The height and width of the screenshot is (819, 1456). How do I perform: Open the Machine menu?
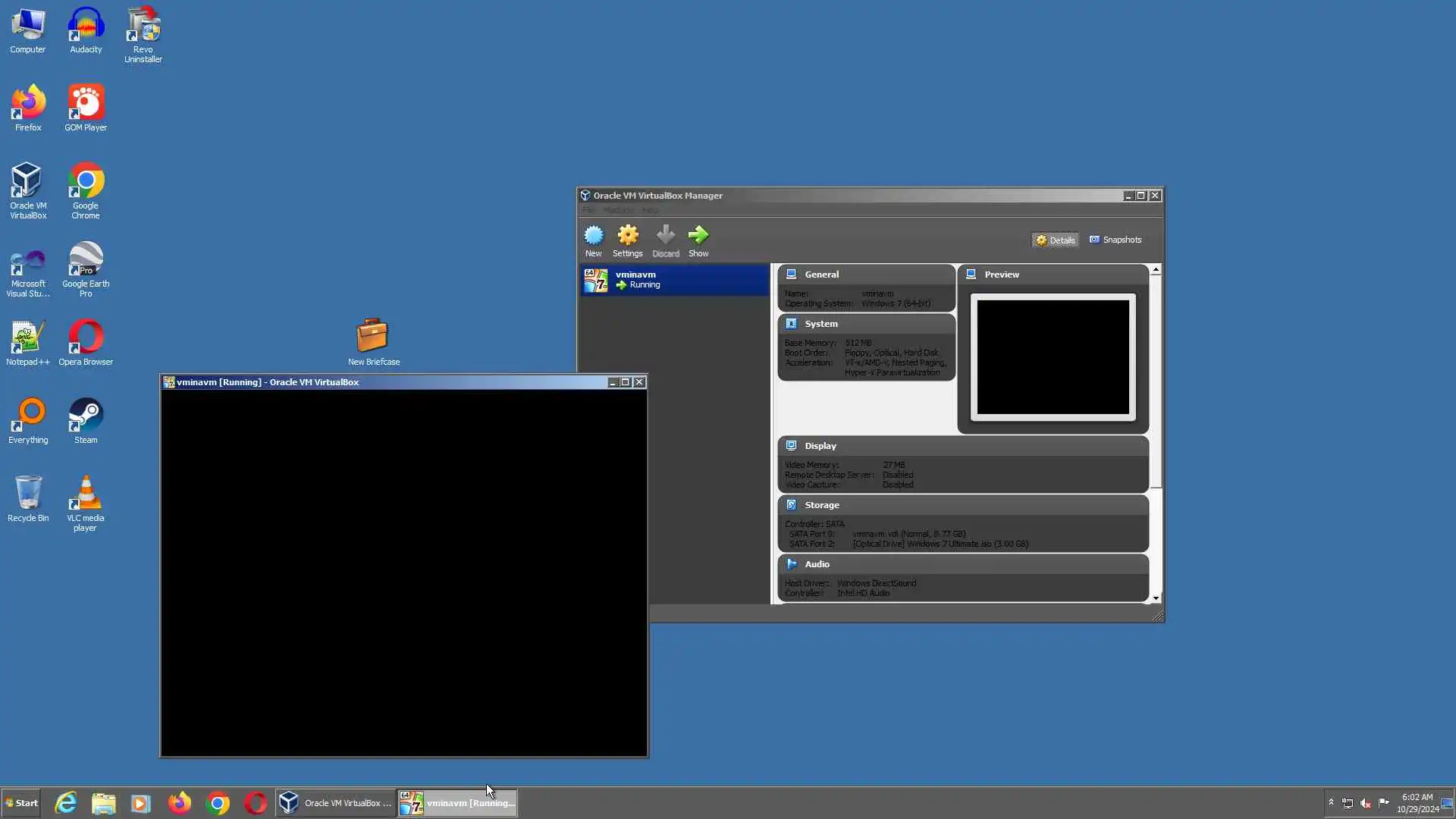pos(618,210)
